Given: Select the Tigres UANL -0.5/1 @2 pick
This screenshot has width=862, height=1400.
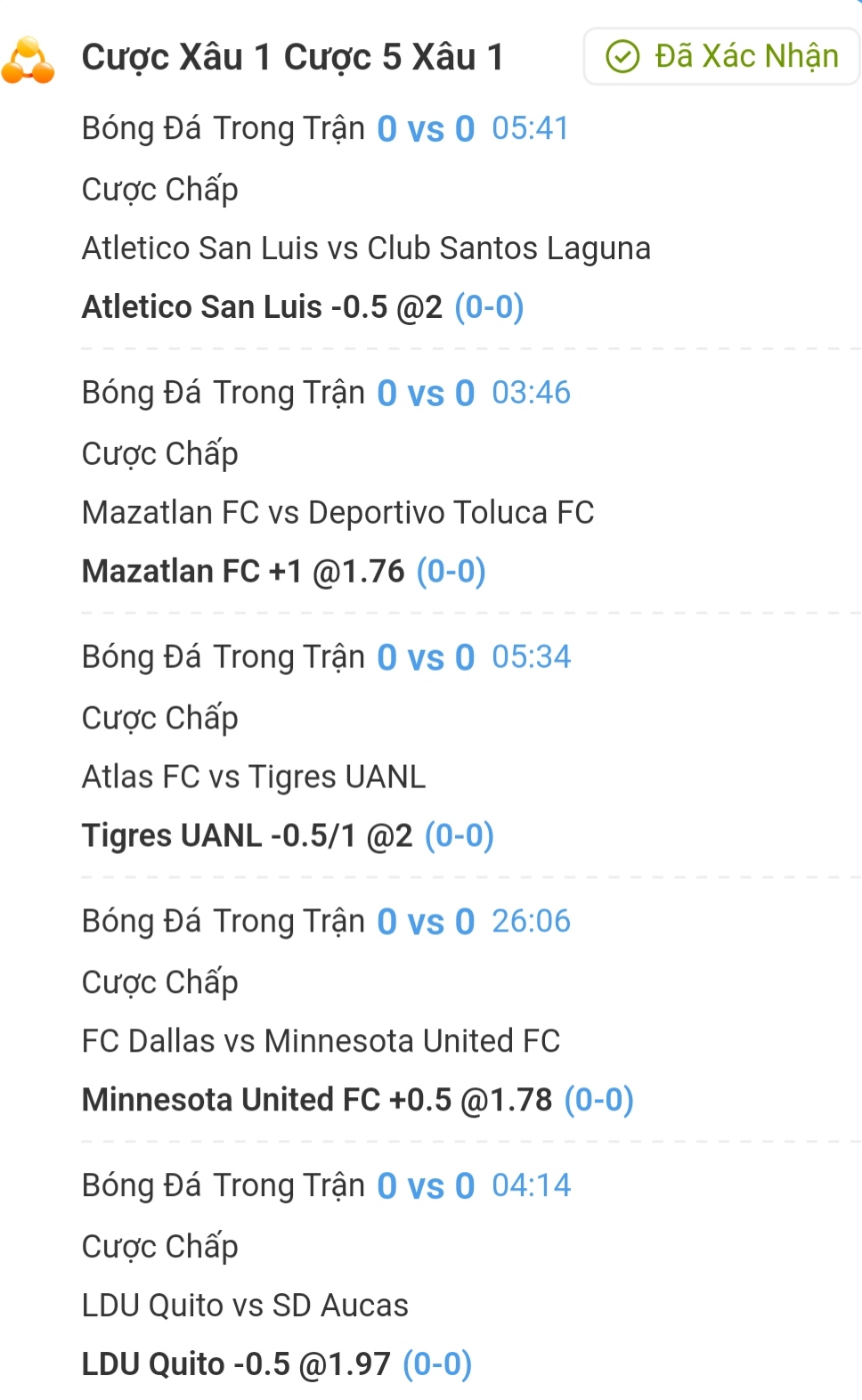Looking at the screenshot, I should (x=248, y=836).
